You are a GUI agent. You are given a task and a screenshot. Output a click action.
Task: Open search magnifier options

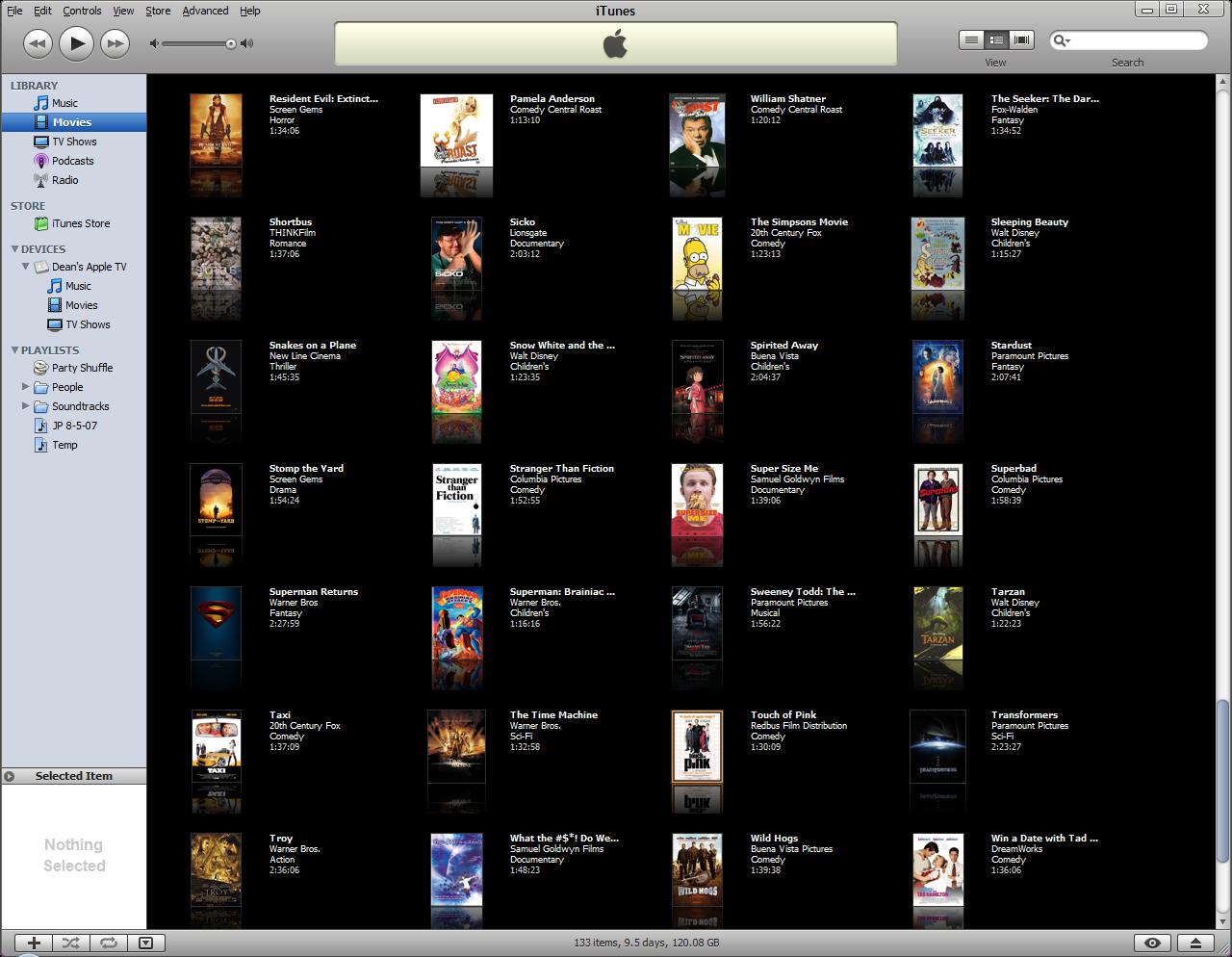coord(1062,40)
